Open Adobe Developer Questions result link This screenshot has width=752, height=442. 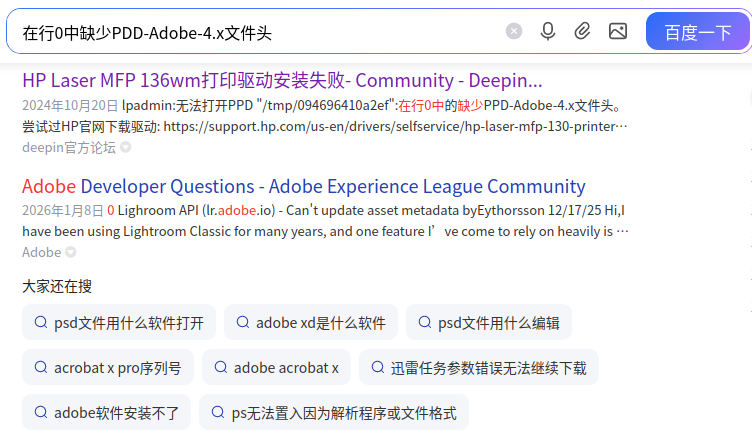[304, 186]
